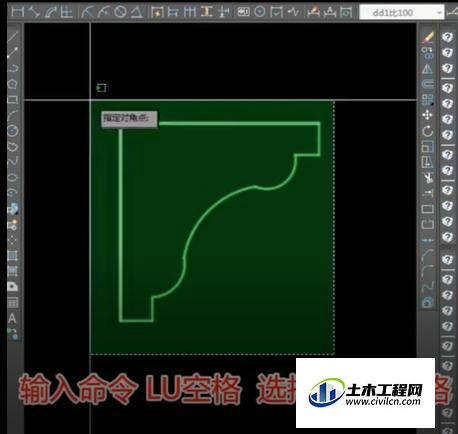Screen dimensions: 458x434
Task: Select the Point draw tool
Action: (x=12, y=240)
